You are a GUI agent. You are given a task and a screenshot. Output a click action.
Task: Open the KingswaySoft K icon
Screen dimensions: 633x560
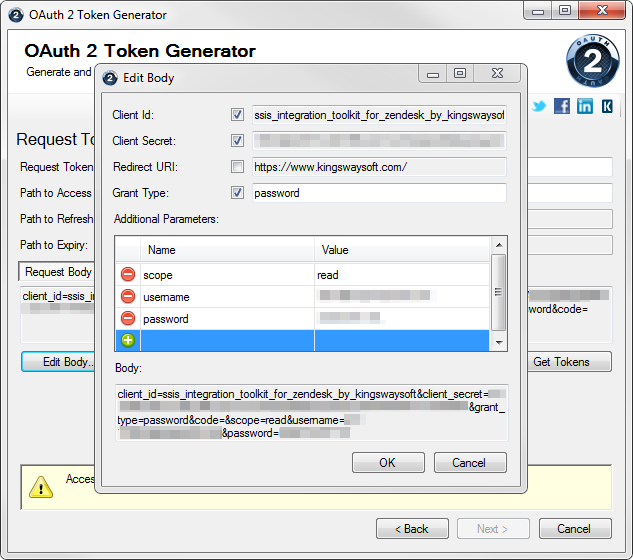point(607,107)
